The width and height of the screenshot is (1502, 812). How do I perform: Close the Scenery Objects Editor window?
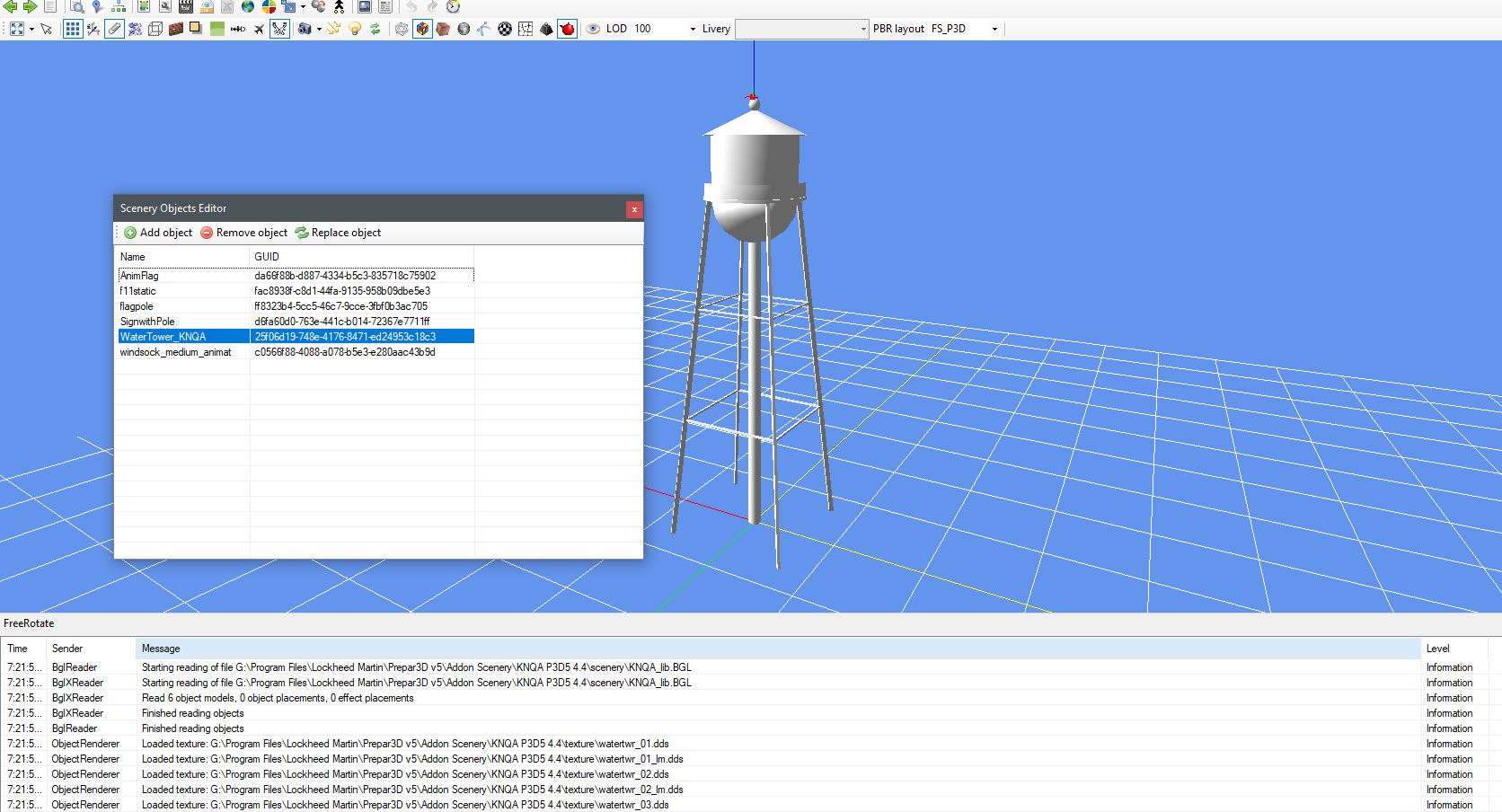click(x=634, y=209)
